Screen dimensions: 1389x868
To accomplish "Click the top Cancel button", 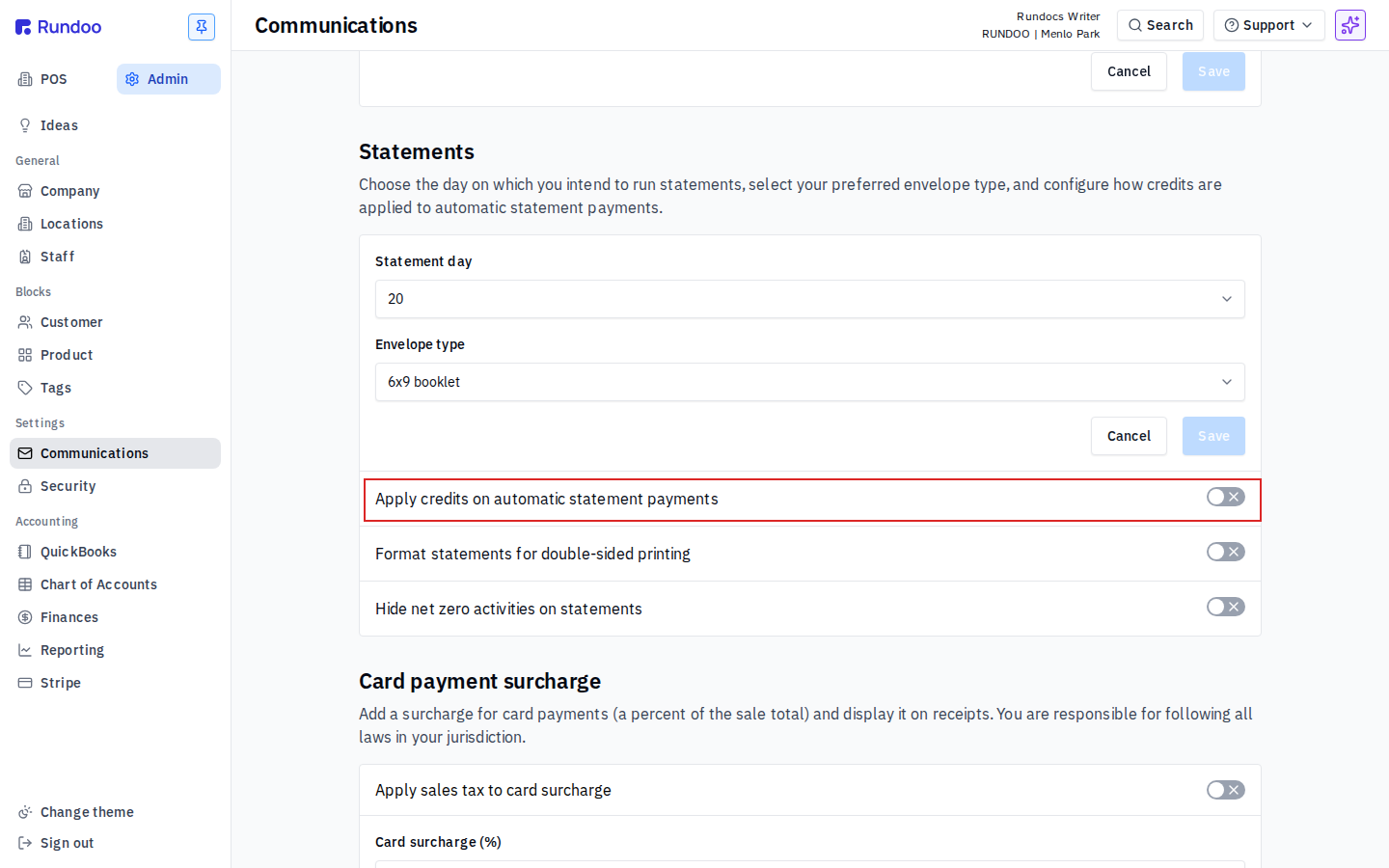I will [1129, 71].
